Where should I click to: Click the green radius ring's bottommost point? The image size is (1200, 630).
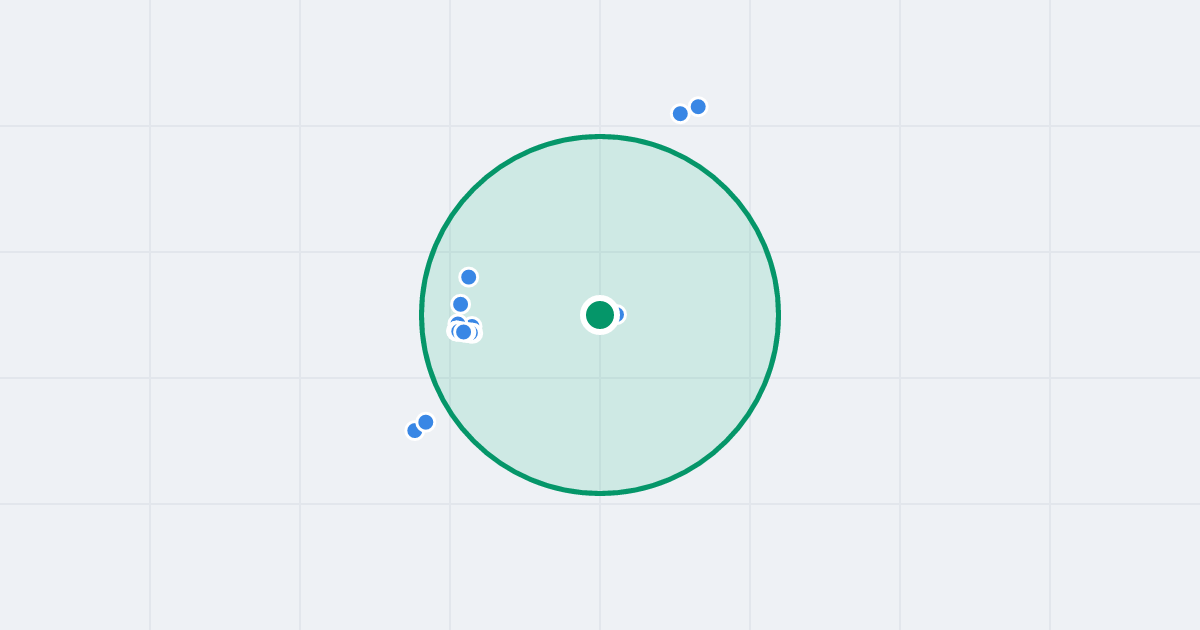(600, 493)
